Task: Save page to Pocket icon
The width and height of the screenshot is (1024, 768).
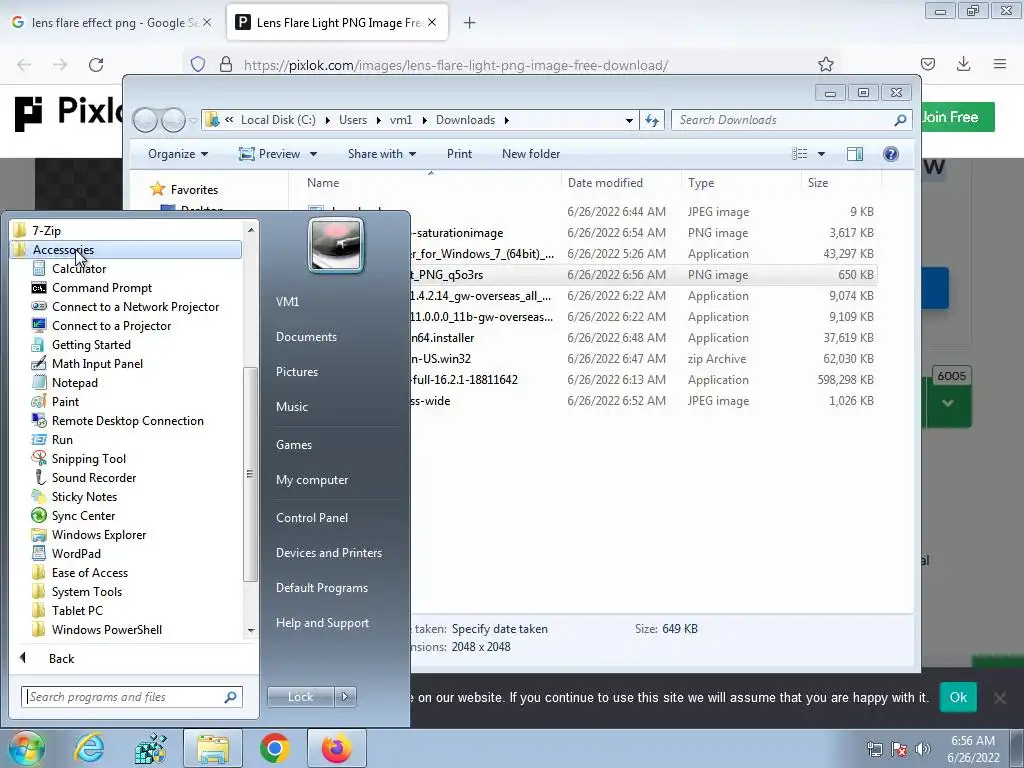Action: [927, 64]
